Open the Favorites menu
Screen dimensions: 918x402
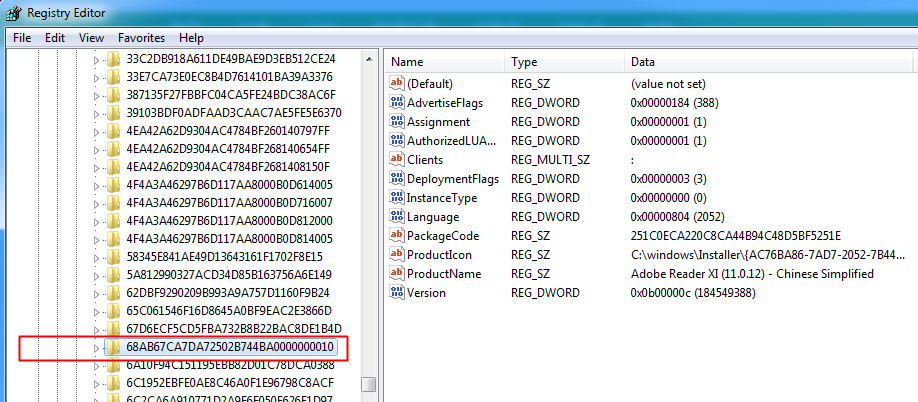click(x=141, y=38)
